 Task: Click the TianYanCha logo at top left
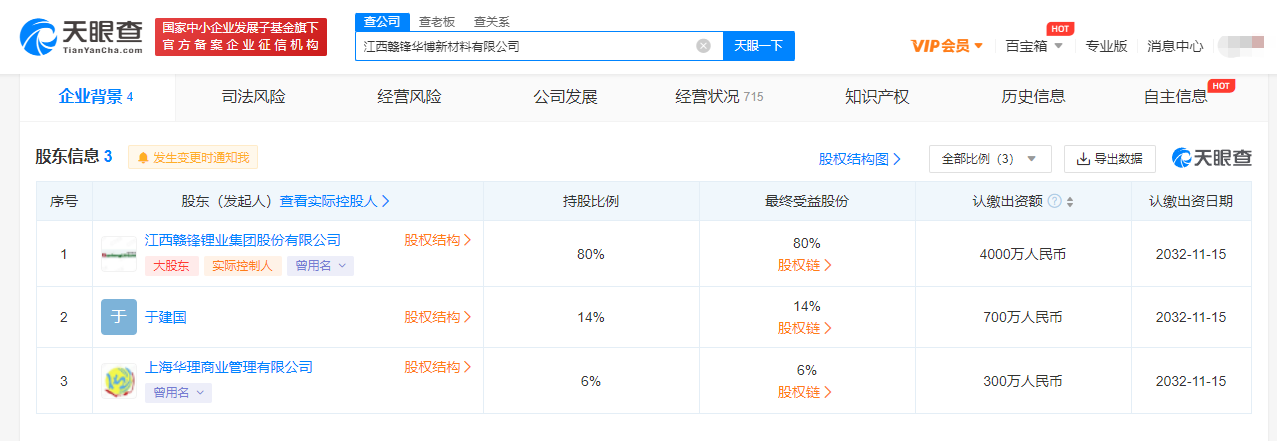[81, 37]
